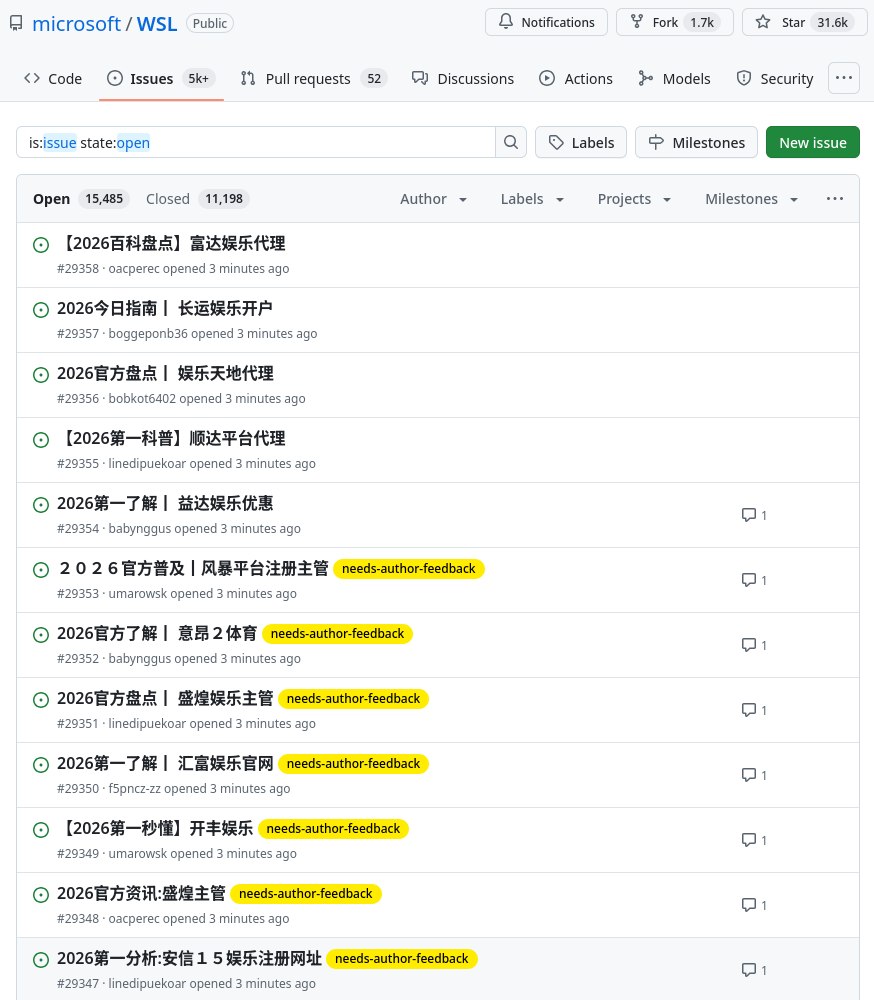
Task: Click the open-status icon of issue #29358
Action: (41, 244)
